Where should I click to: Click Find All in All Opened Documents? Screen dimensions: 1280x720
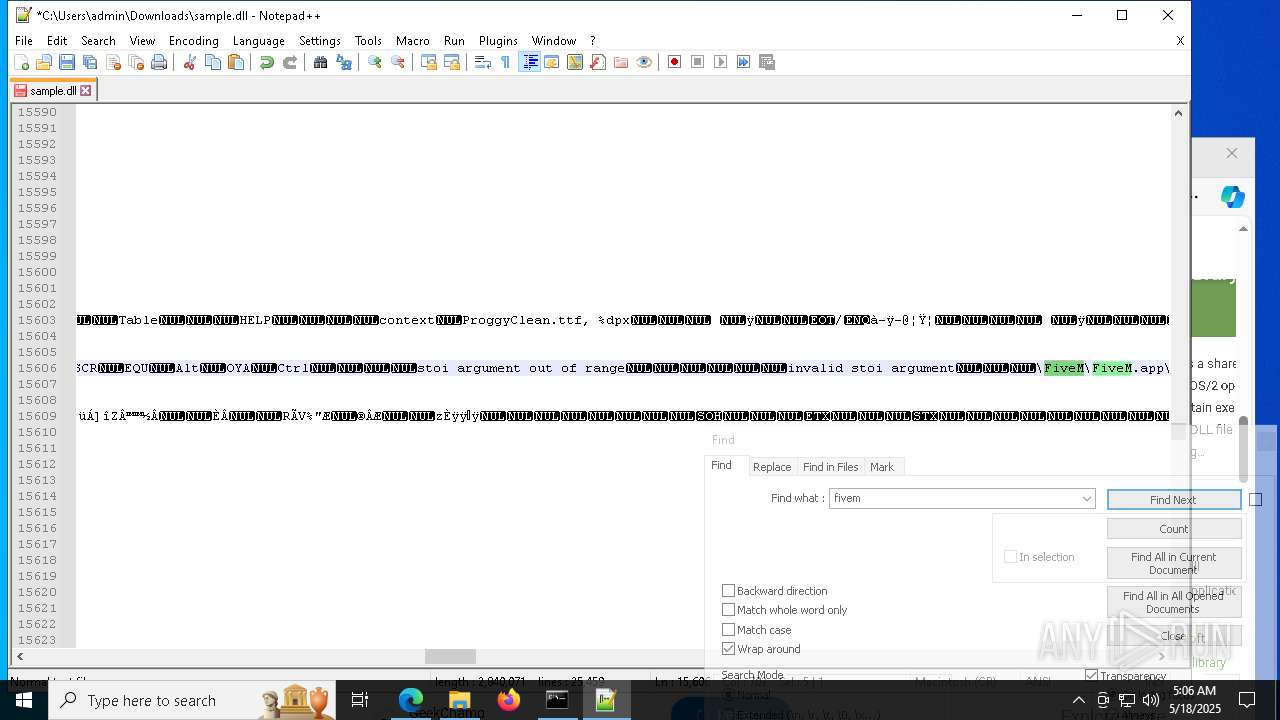point(1173,602)
